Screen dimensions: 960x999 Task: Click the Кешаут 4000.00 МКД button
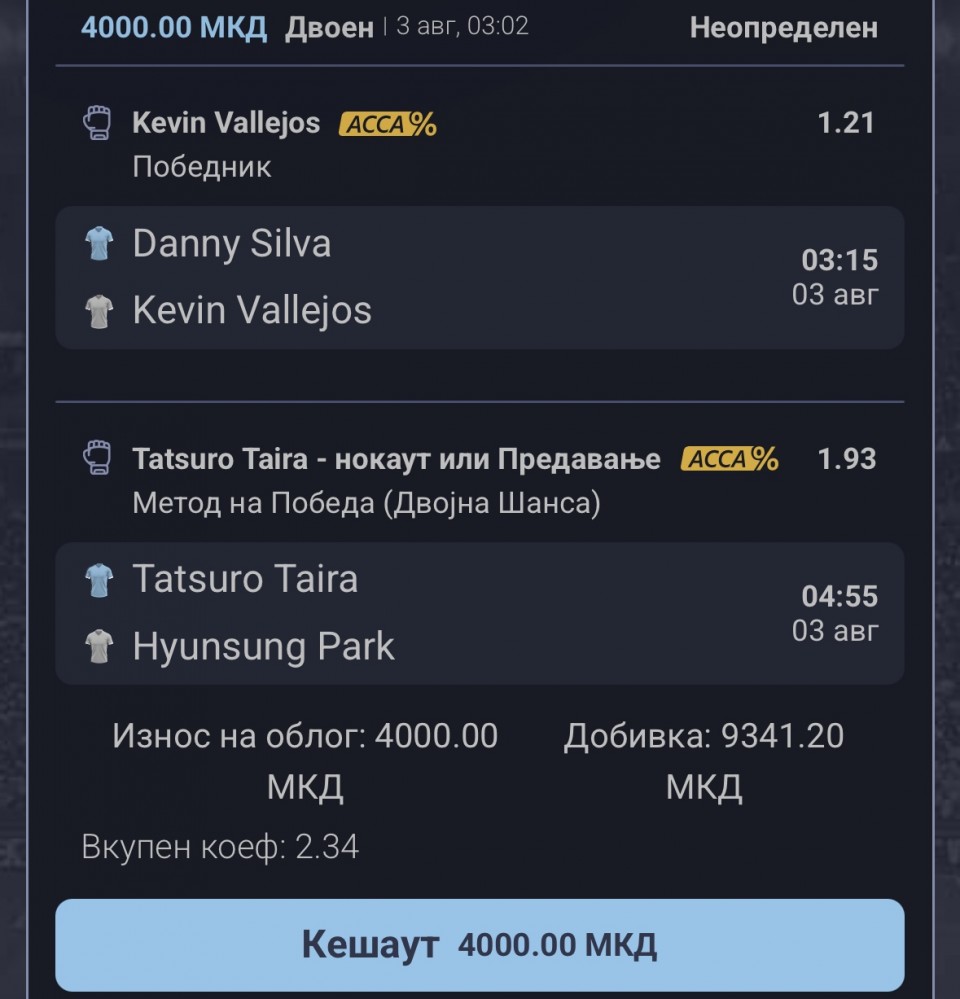(x=480, y=944)
